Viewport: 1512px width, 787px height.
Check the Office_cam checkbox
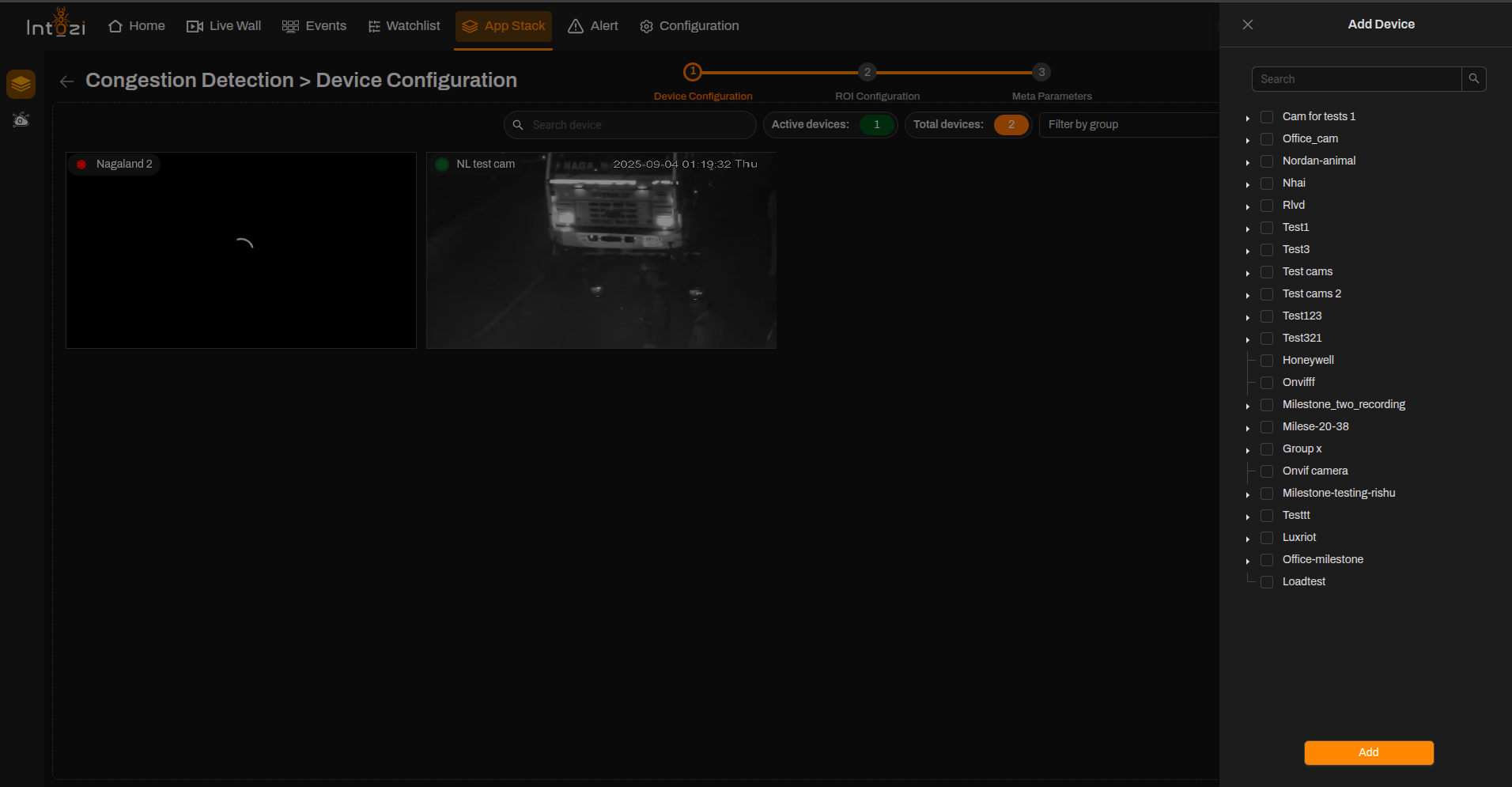[1267, 139]
